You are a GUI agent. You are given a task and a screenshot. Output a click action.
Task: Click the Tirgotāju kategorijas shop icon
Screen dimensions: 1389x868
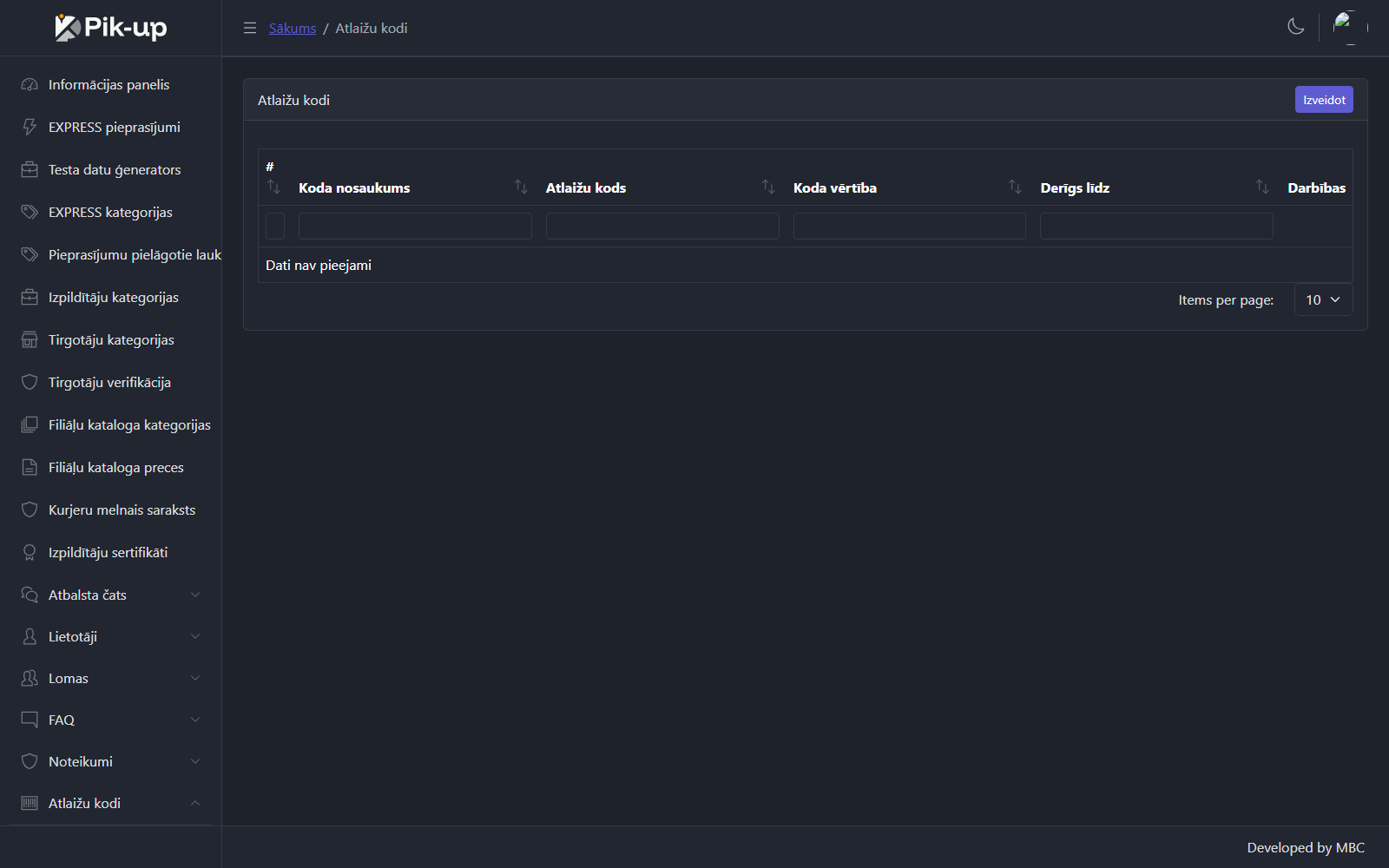tap(30, 339)
